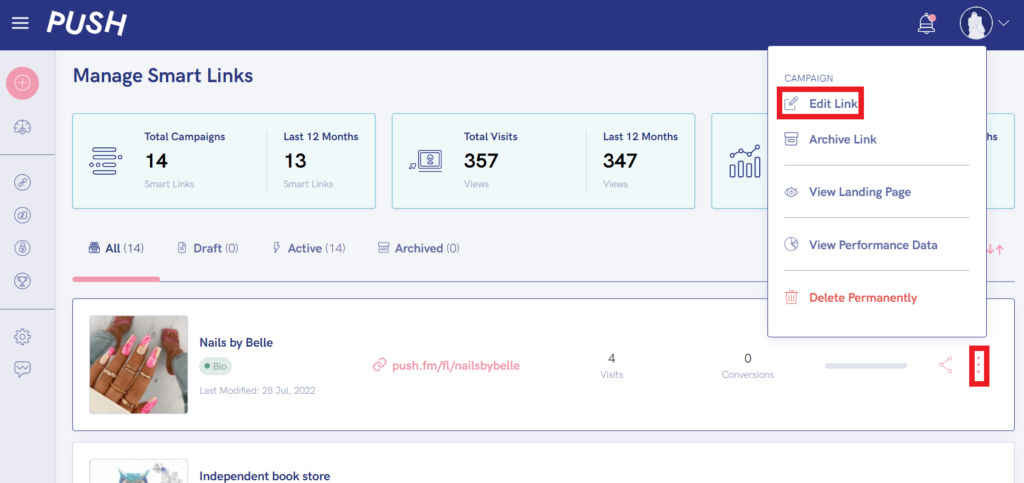Switch to the Archived (0) tab
This screenshot has width=1024, height=483.
[419, 248]
